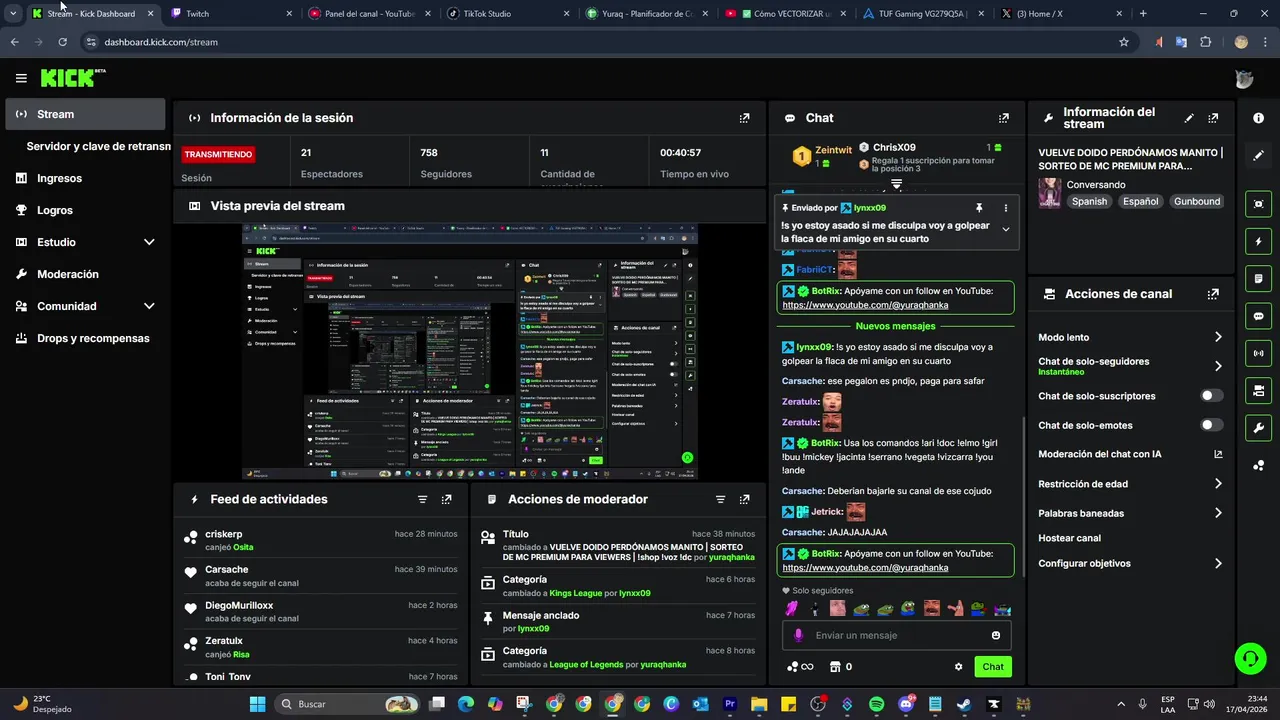The image size is (1280, 720).
Task: Open Chat de solo-seguidores options chevron
Action: pos(1218,366)
